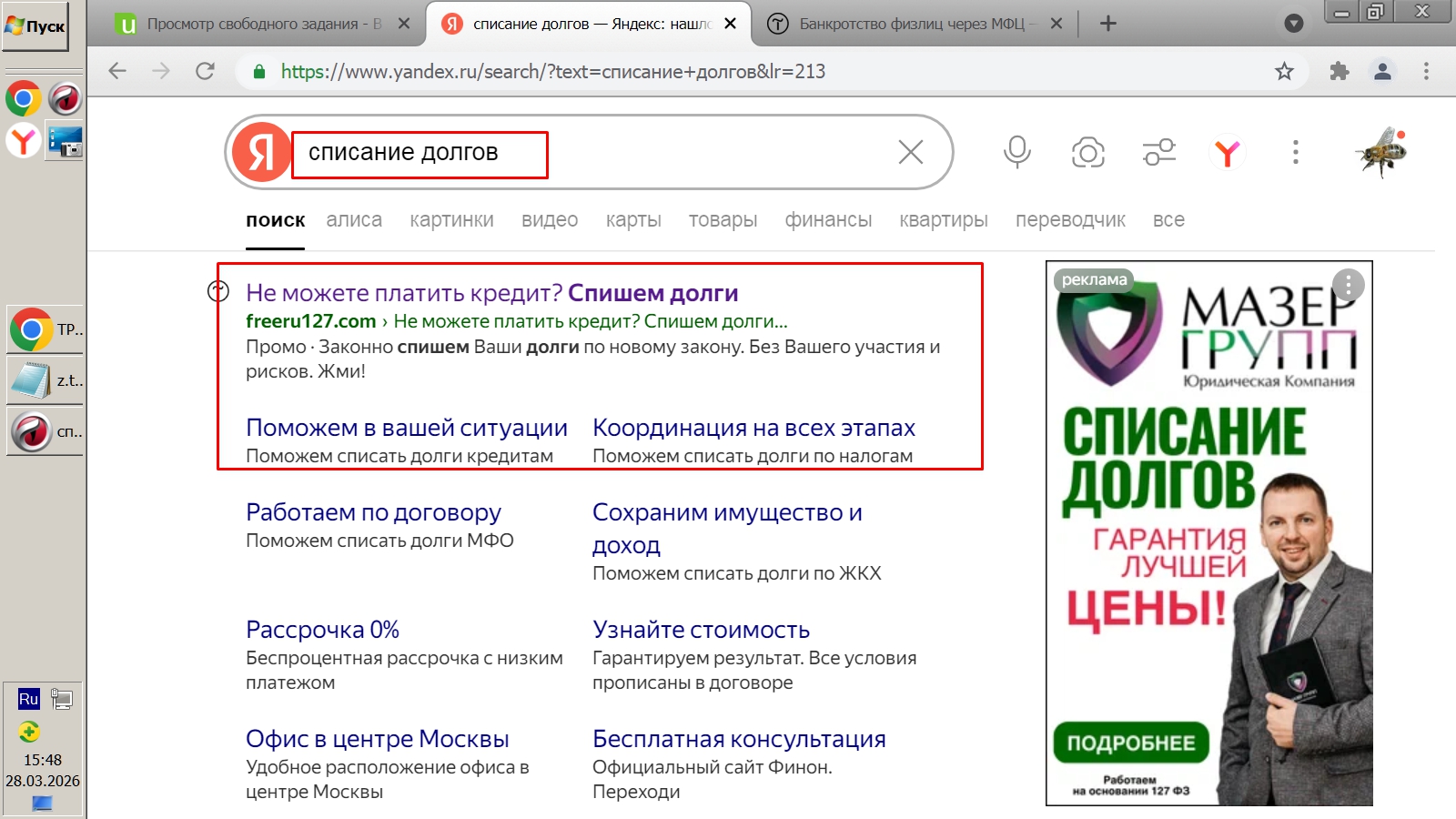Open the Координация на всех этапах sitelink
1456x819 pixels.
click(x=753, y=428)
